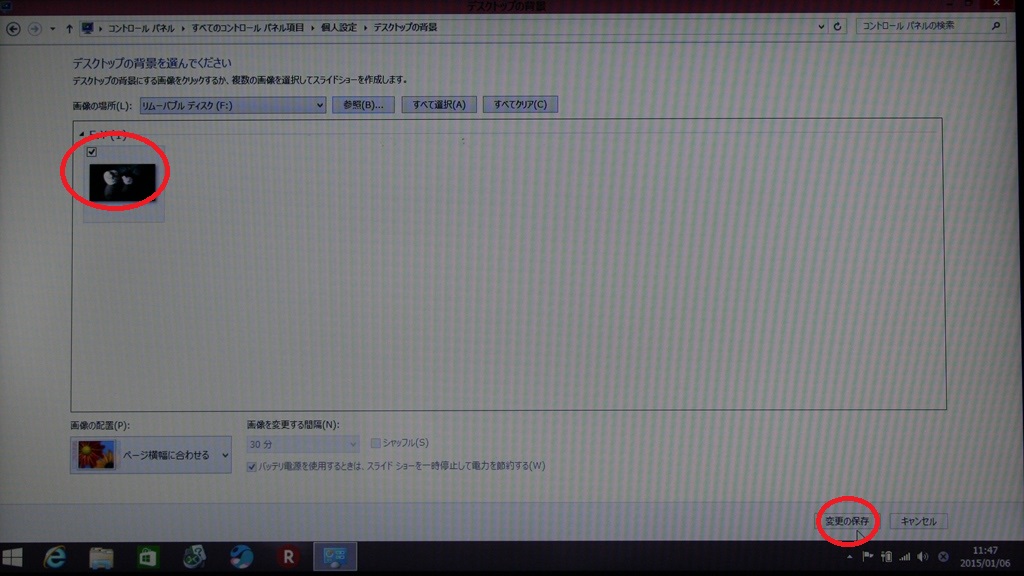Open the red R taskbar app
This screenshot has height=576, width=1024.
288,557
